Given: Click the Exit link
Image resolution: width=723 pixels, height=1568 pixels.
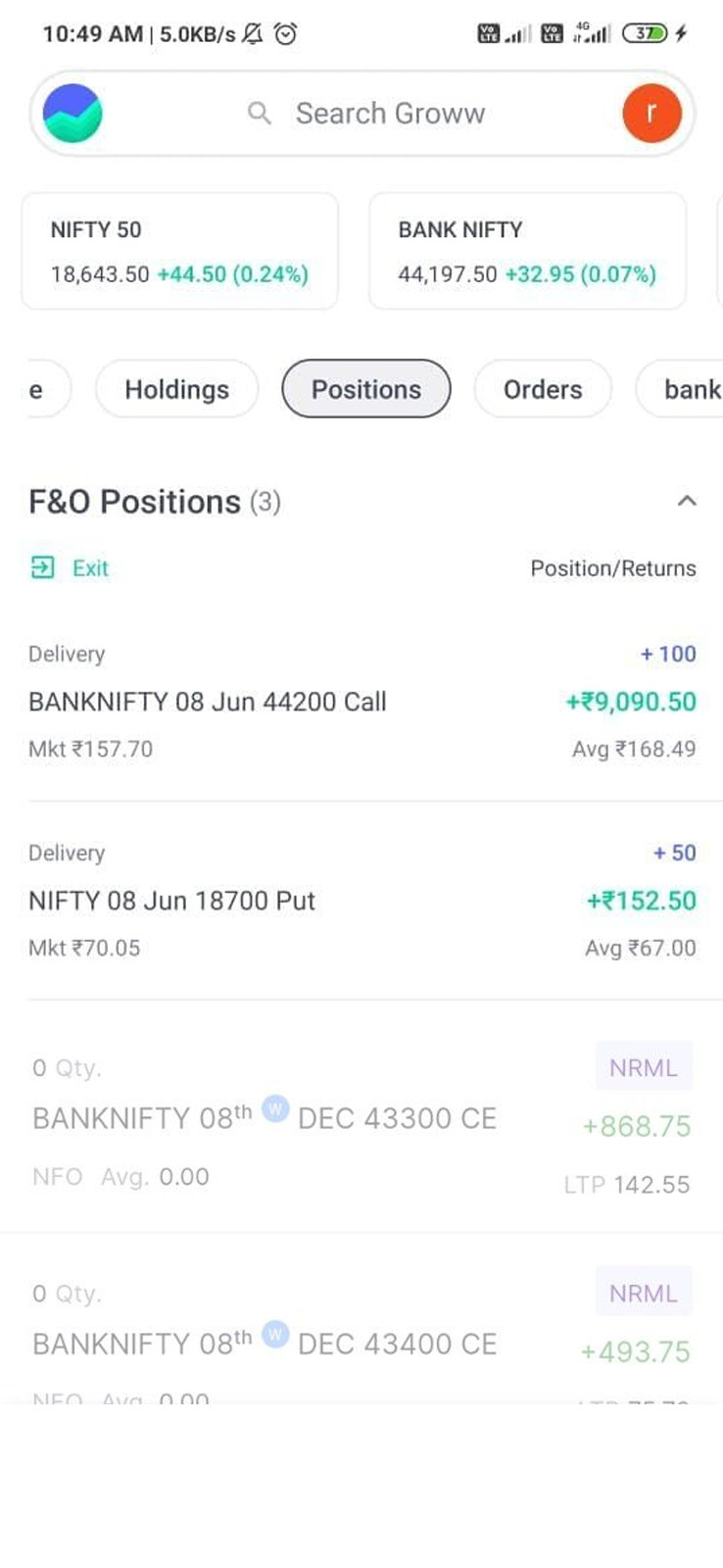Looking at the screenshot, I should pos(90,568).
